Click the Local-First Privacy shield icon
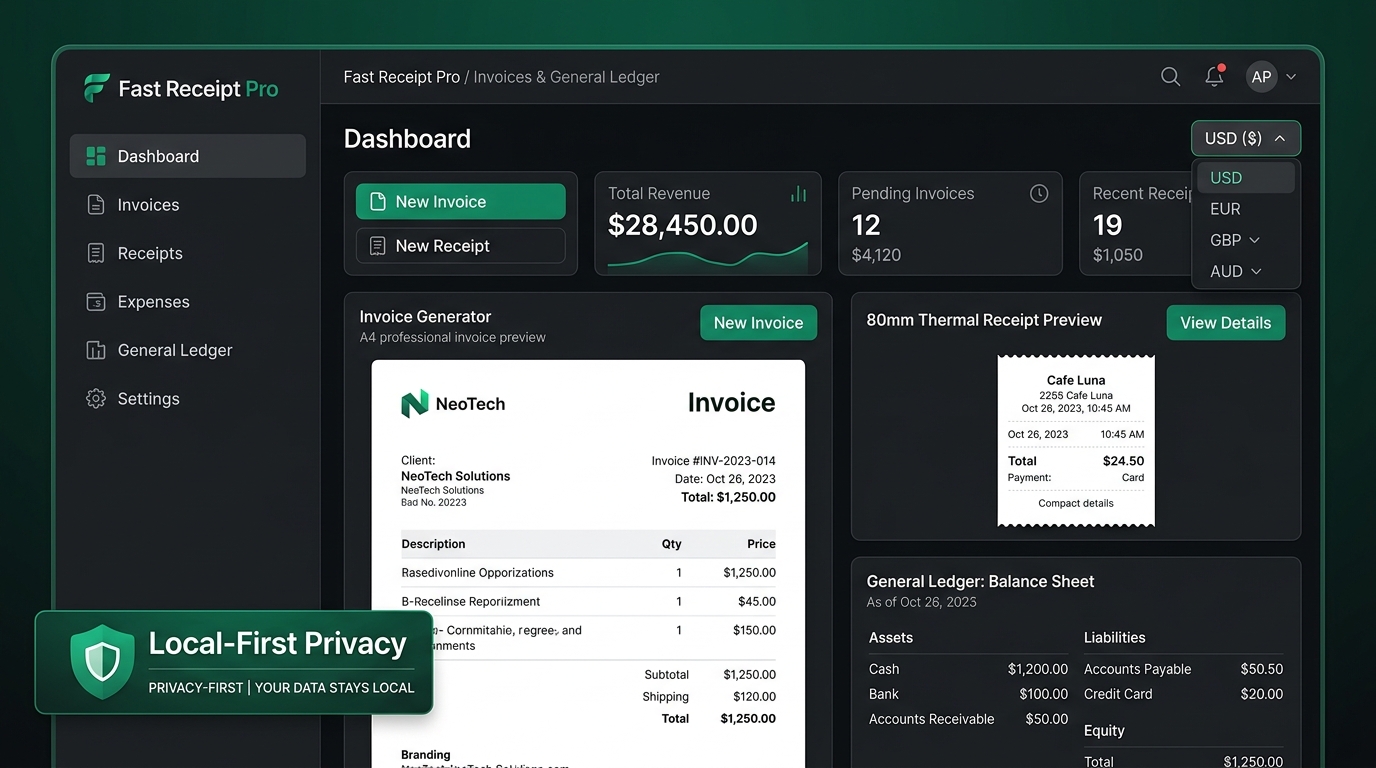This screenshot has width=1376, height=768. pos(102,662)
